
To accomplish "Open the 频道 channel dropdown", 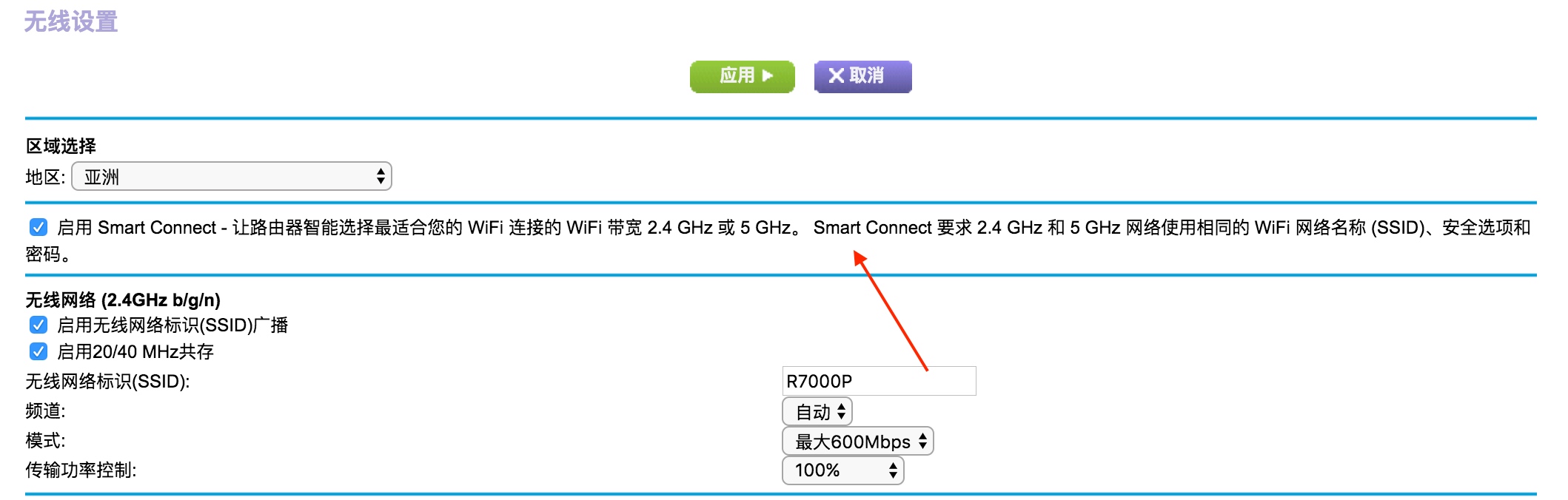I will point(814,412).
